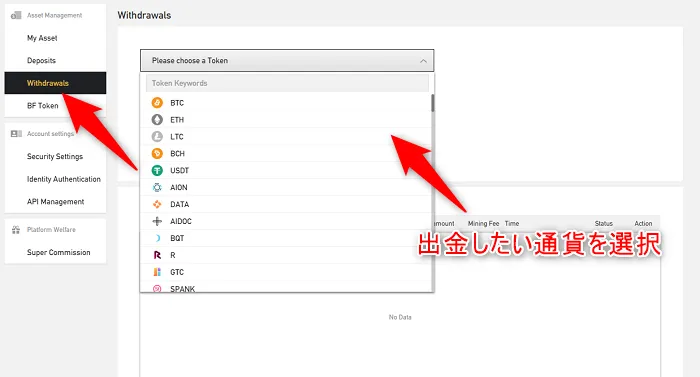The width and height of the screenshot is (700, 377).
Task: Open the Please choose a Token selector
Action: (x=287, y=60)
